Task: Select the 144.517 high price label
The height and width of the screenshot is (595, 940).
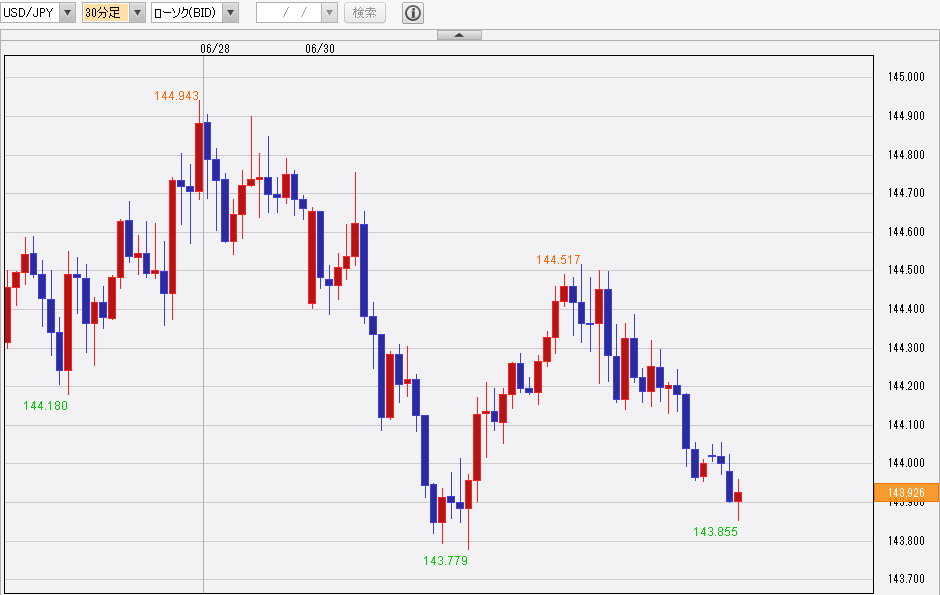Action: pos(558,260)
